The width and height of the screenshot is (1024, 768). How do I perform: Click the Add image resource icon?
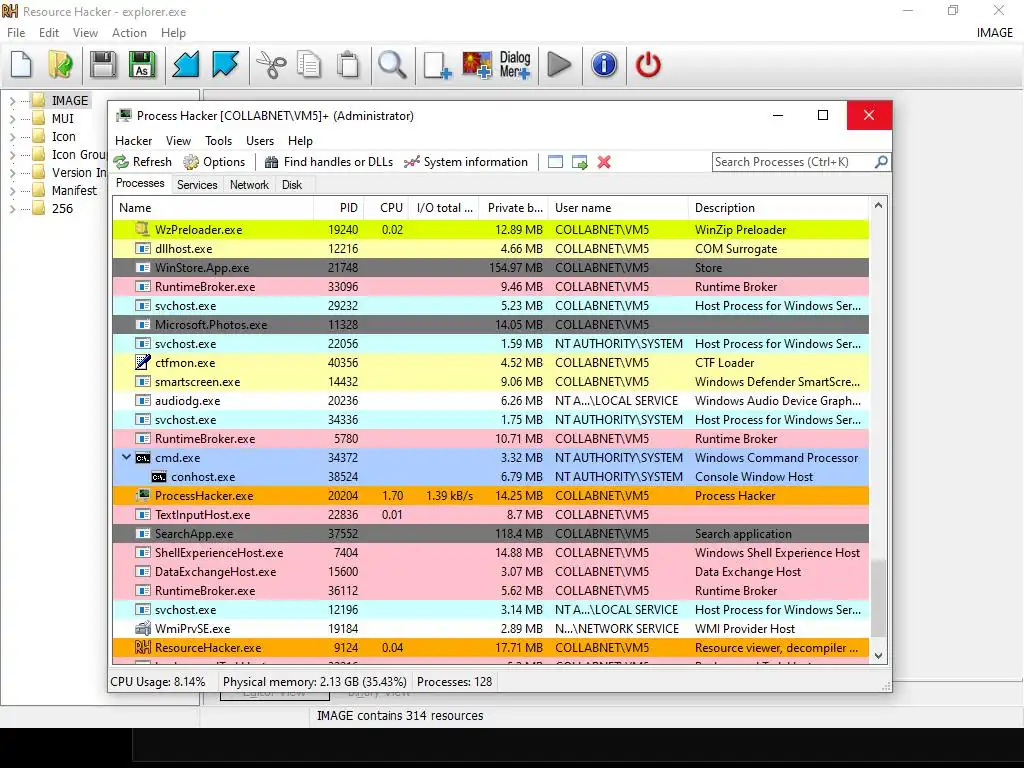tap(477, 65)
